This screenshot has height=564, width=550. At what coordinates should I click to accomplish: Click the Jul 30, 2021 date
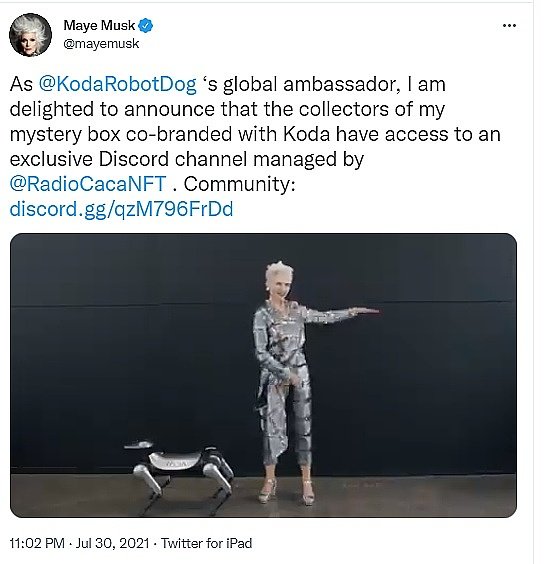[112, 543]
